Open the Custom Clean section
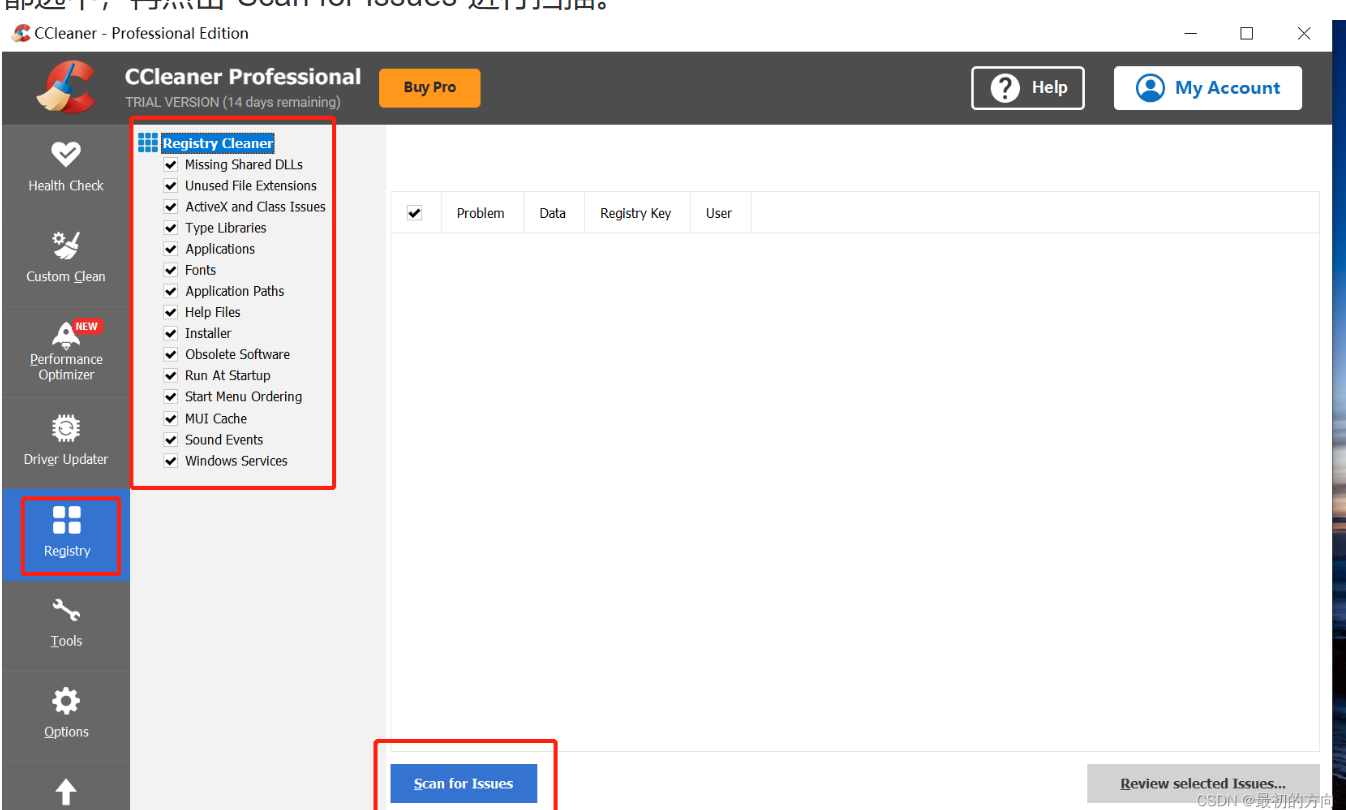Viewport: 1346px width, 810px height. point(66,257)
